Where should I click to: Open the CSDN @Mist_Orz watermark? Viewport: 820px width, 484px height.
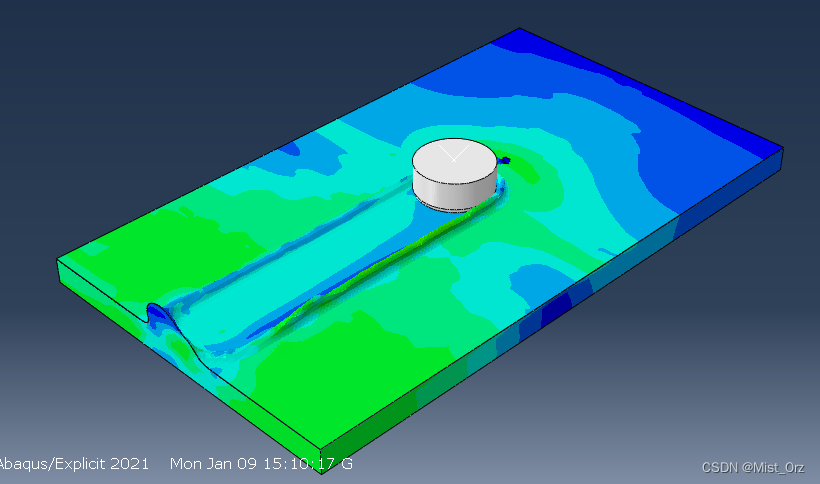coord(752,467)
